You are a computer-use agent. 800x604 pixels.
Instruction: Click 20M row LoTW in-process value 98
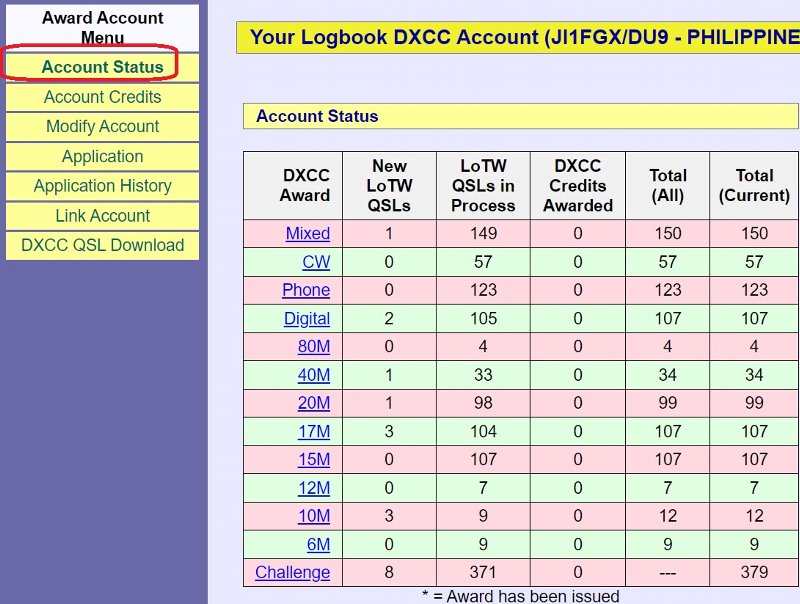coord(483,404)
